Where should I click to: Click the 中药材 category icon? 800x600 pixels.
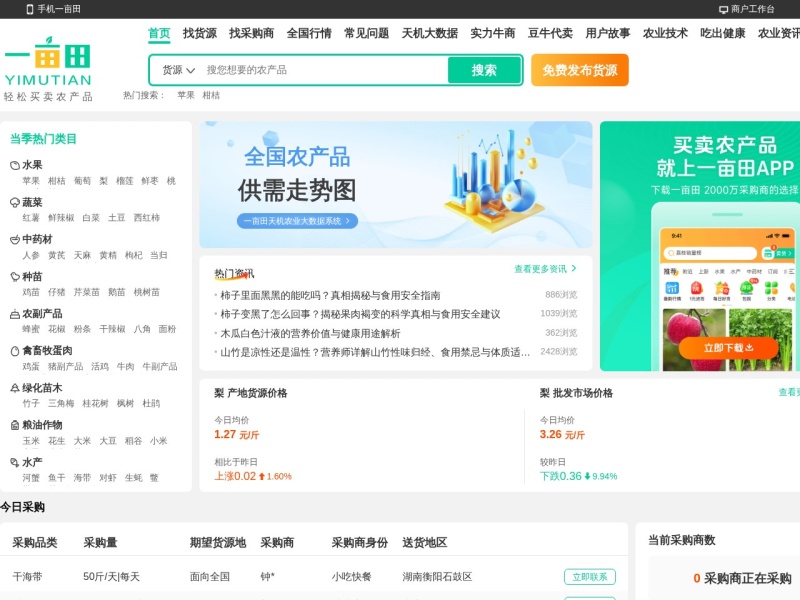pyautogui.click(x=15, y=240)
